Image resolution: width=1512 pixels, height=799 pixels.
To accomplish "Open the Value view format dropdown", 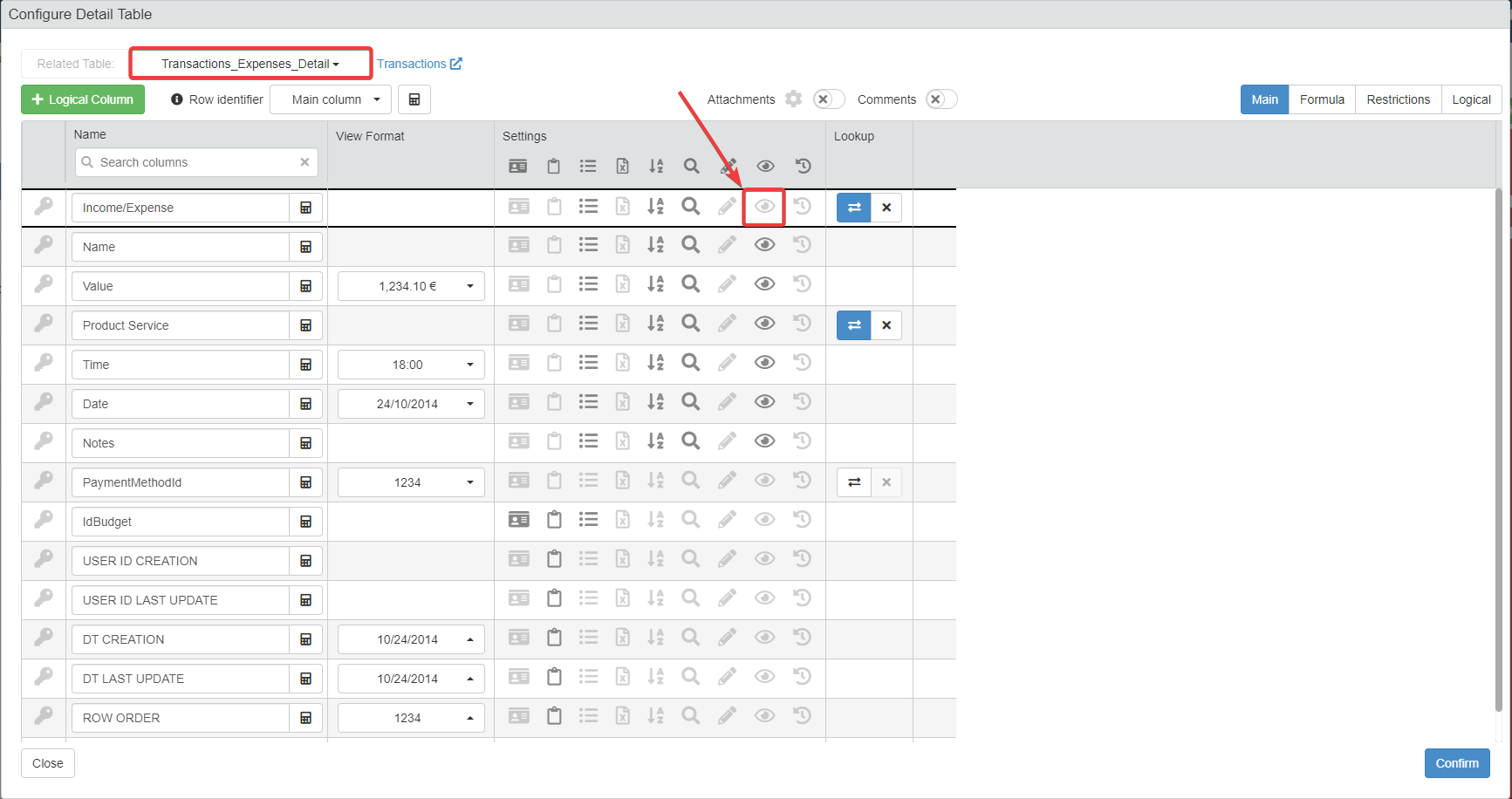I will point(411,286).
